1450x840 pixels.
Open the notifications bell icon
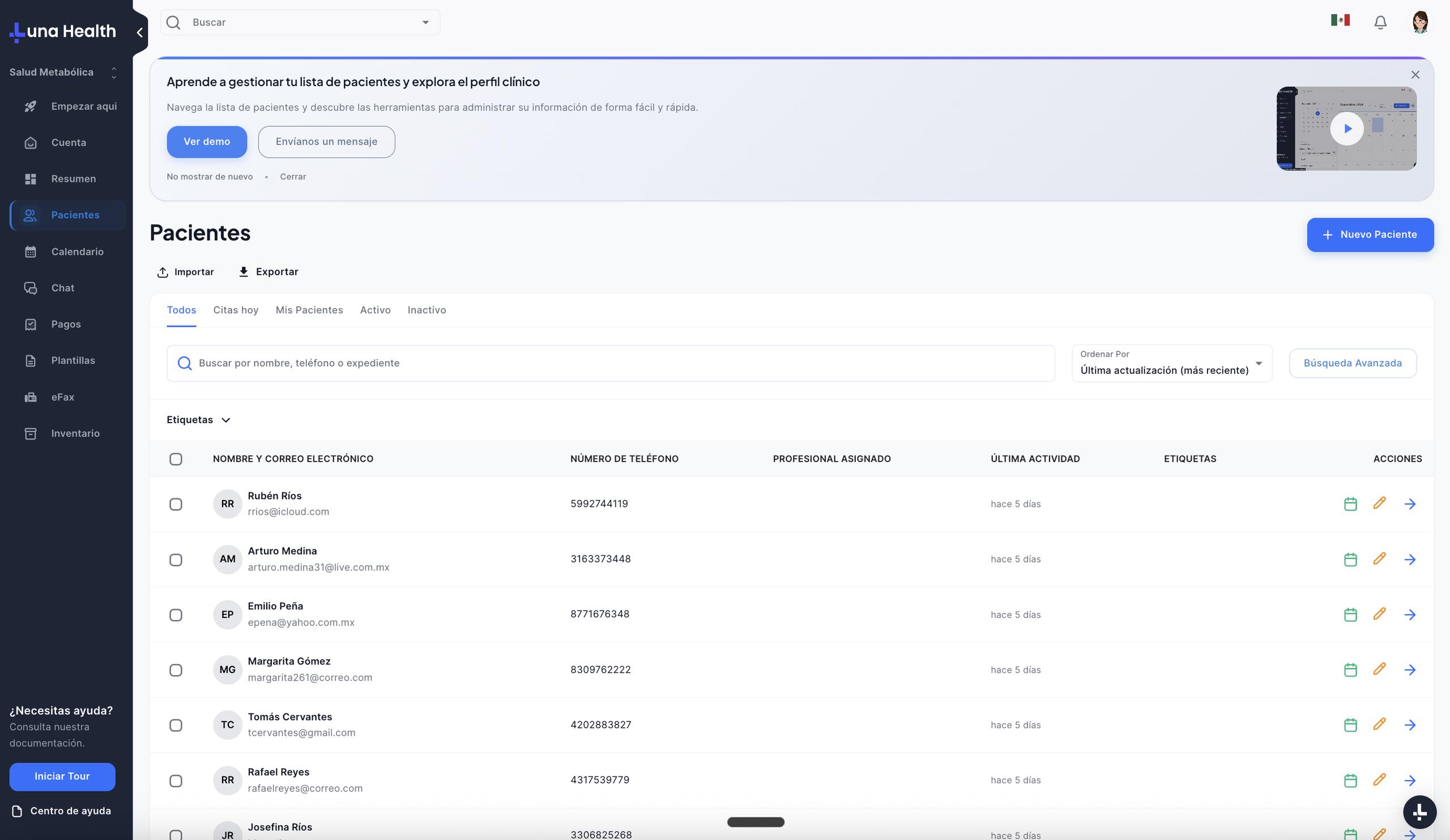click(x=1380, y=23)
